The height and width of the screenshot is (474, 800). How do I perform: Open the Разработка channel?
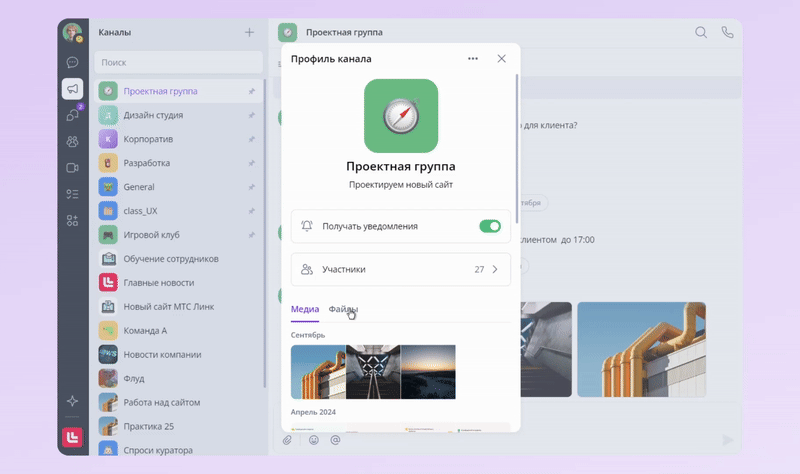146,163
